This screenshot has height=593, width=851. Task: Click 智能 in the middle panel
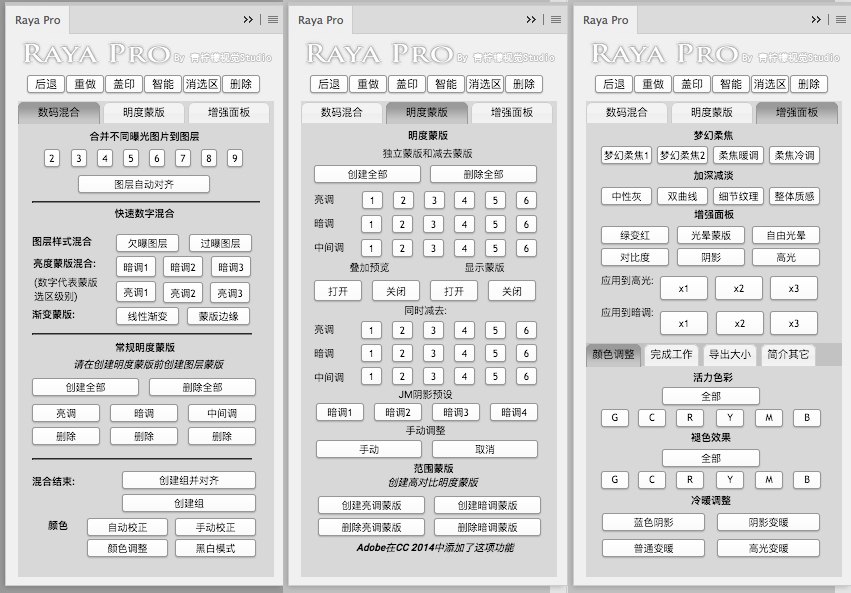446,84
